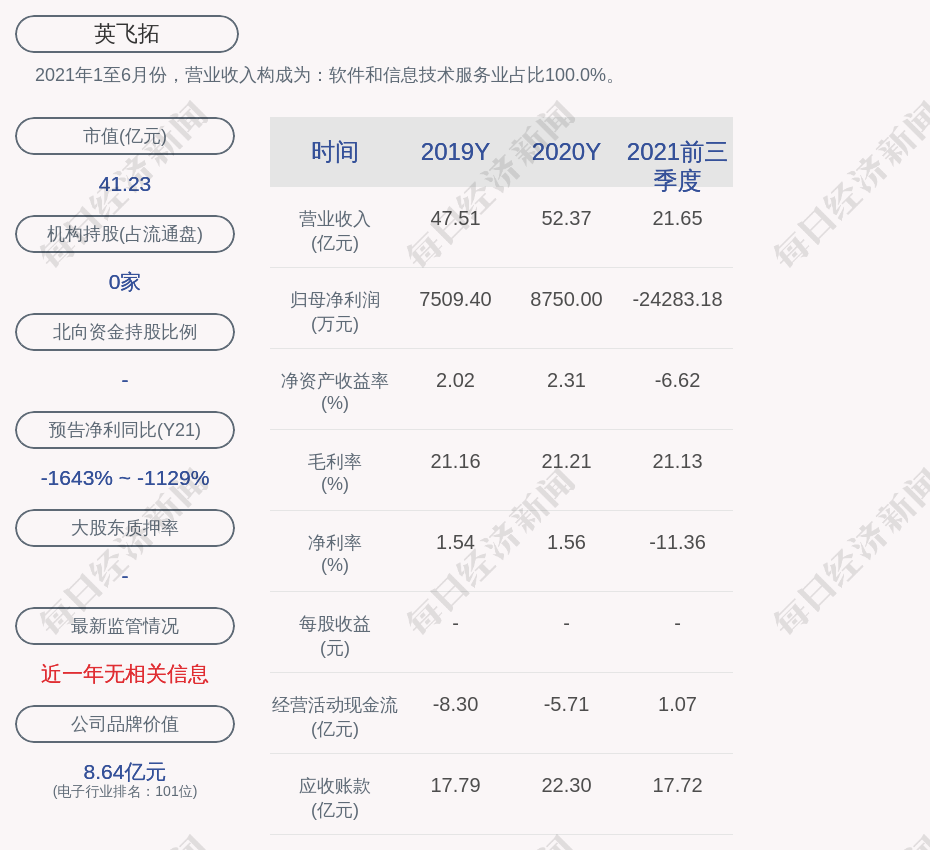Select the gross margin value 21.13
930x850 pixels.
pos(677,461)
